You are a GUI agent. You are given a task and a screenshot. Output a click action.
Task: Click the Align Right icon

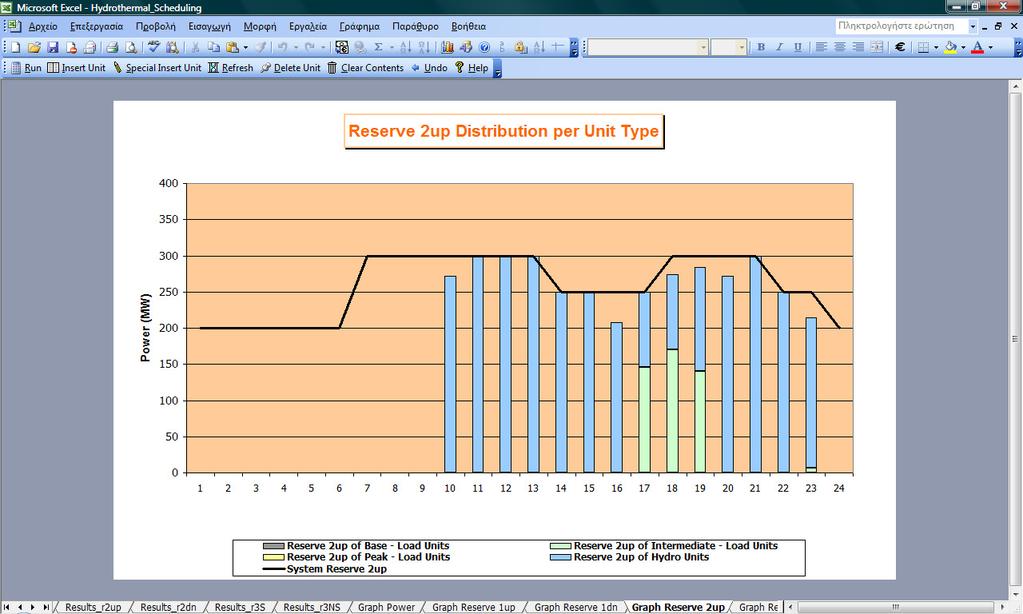pos(858,47)
